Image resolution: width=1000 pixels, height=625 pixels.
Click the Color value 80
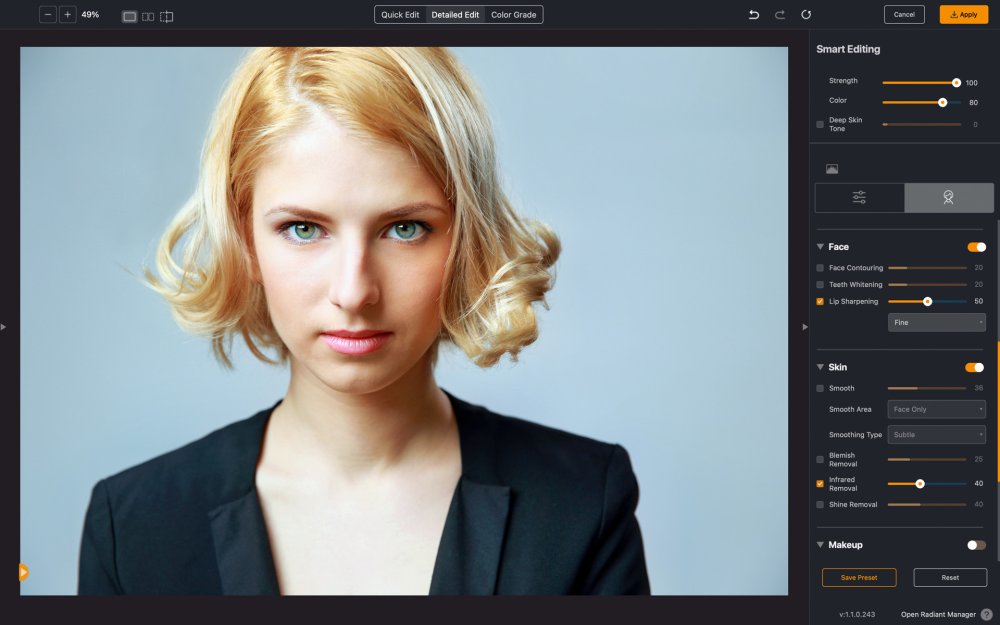pos(973,103)
